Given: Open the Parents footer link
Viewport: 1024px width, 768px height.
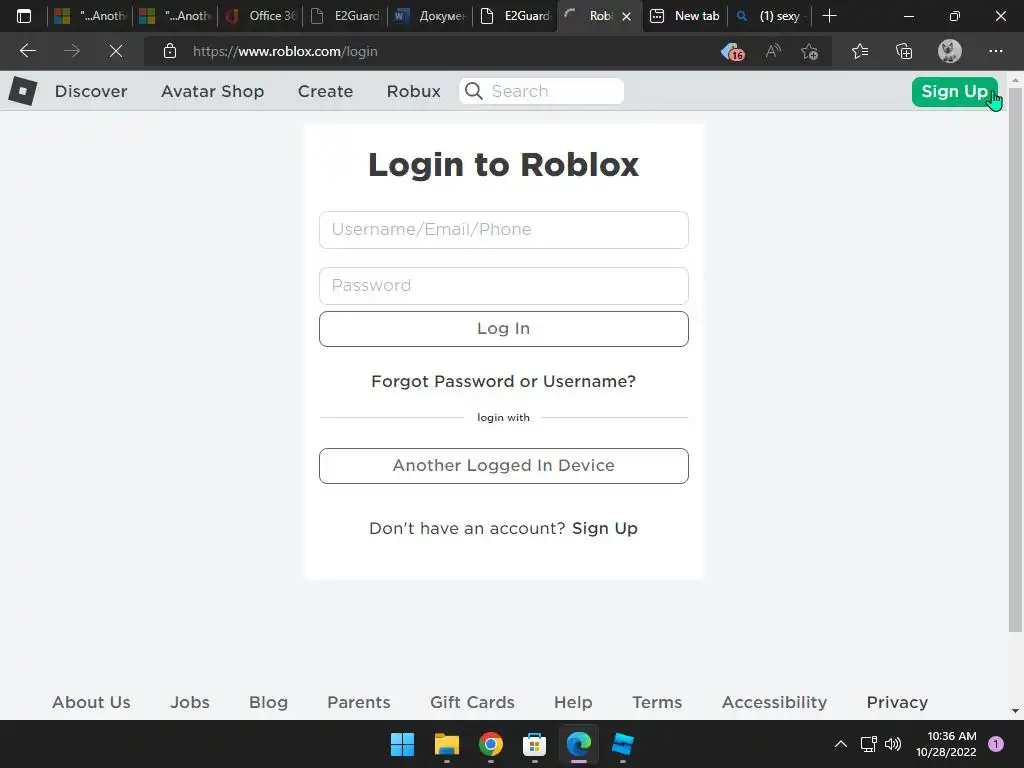Looking at the screenshot, I should 359,702.
